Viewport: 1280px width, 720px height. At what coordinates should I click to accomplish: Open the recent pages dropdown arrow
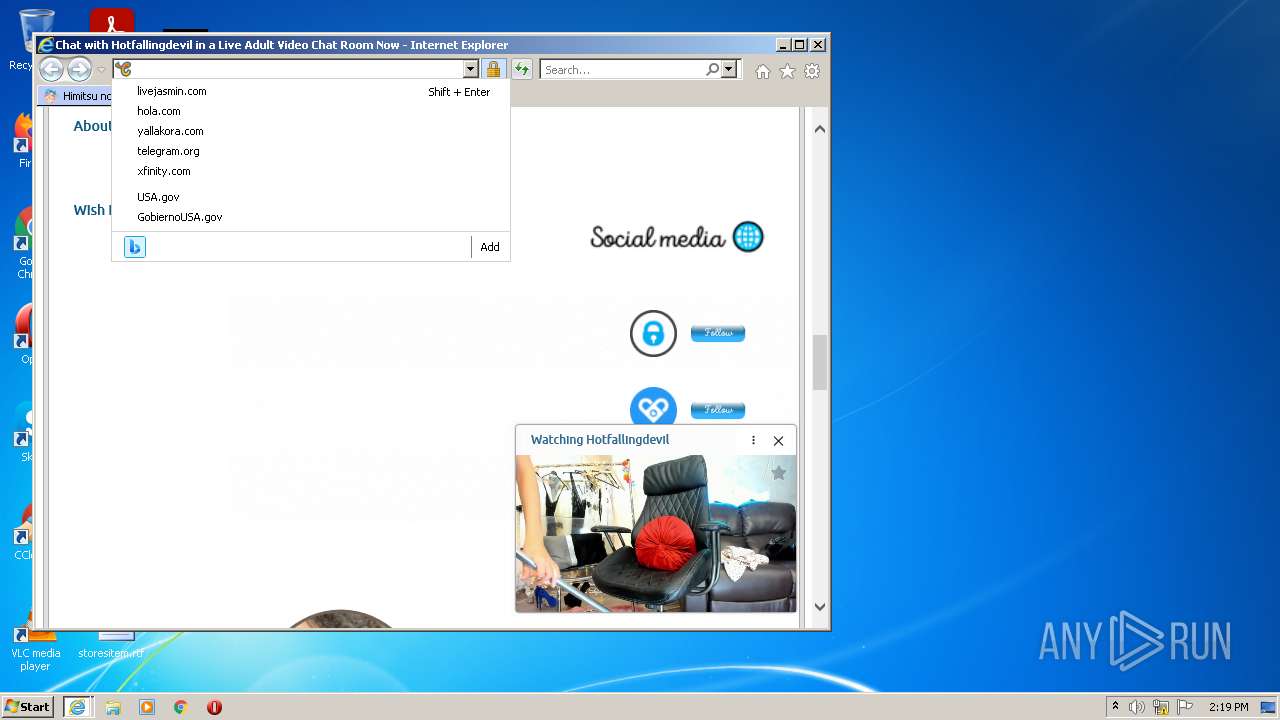[x=101, y=70]
